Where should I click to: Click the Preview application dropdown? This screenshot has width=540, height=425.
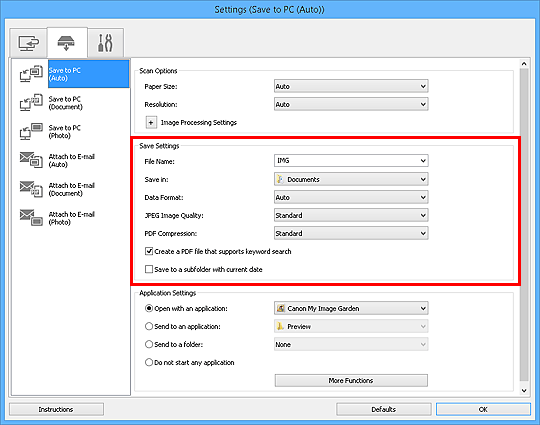tap(351, 326)
